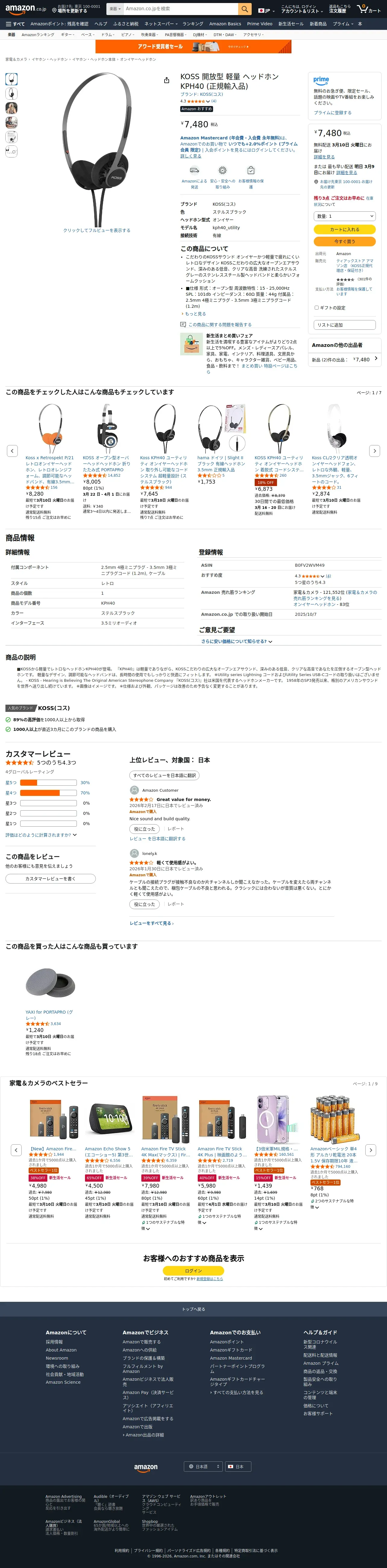Click カスタマーレビューを書く button
The image size is (387, 1568).
pyautogui.click(x=51, y=878)
